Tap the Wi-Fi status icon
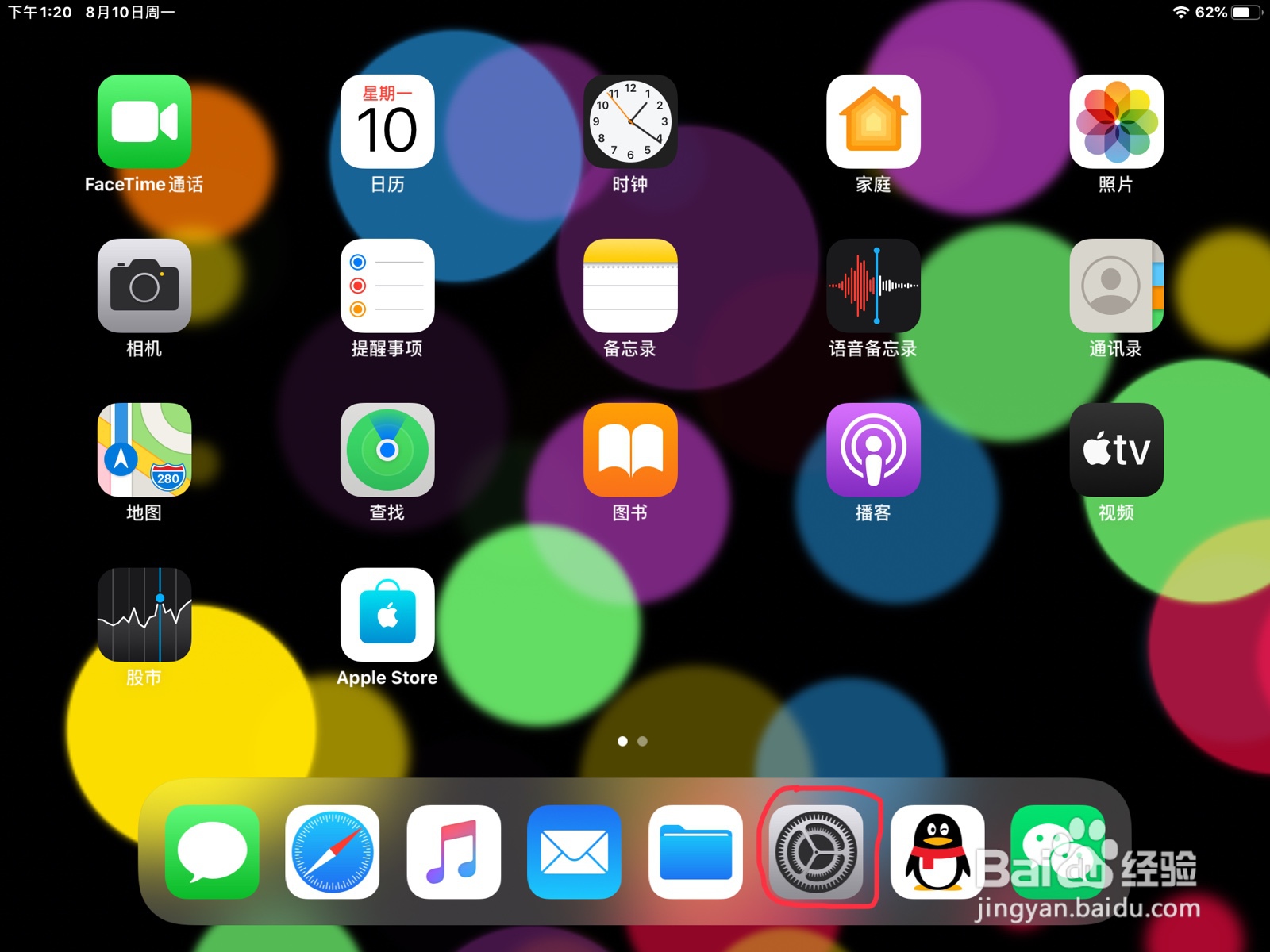 coord(1181,12)
